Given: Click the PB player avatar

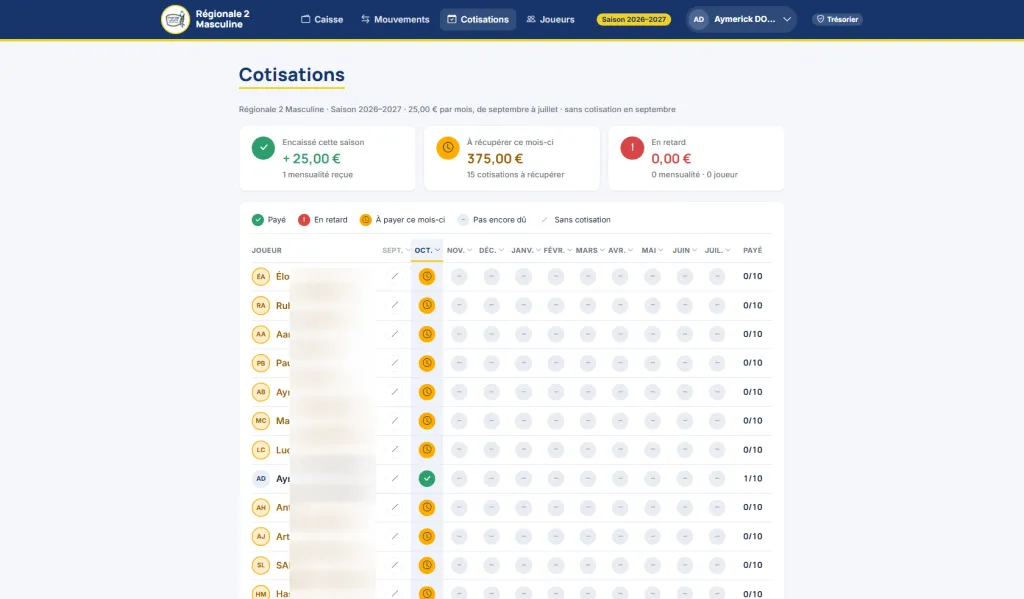Looking at the screenshot, I should click(261, 363).
